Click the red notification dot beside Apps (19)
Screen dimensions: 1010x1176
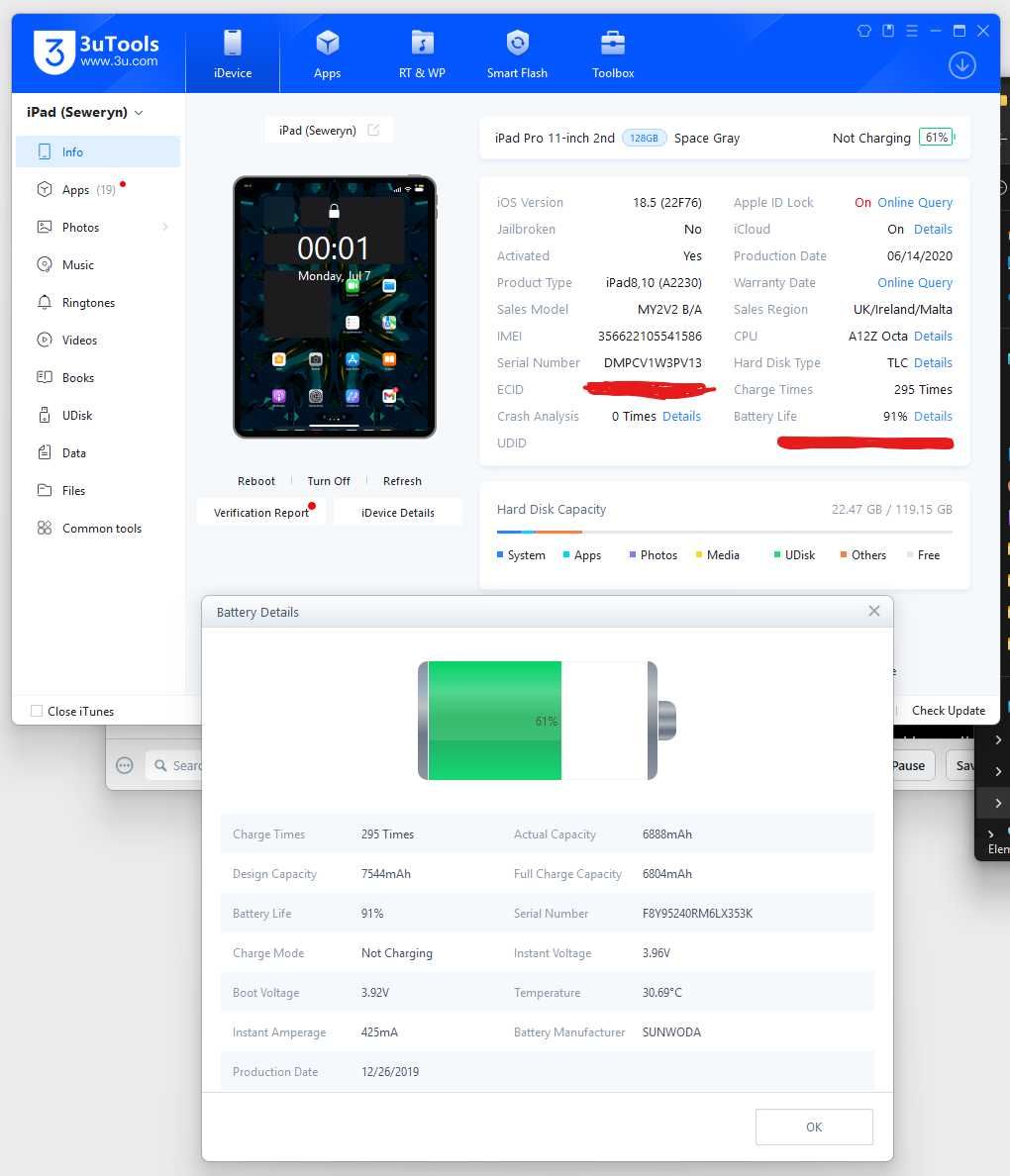(123, 184)
